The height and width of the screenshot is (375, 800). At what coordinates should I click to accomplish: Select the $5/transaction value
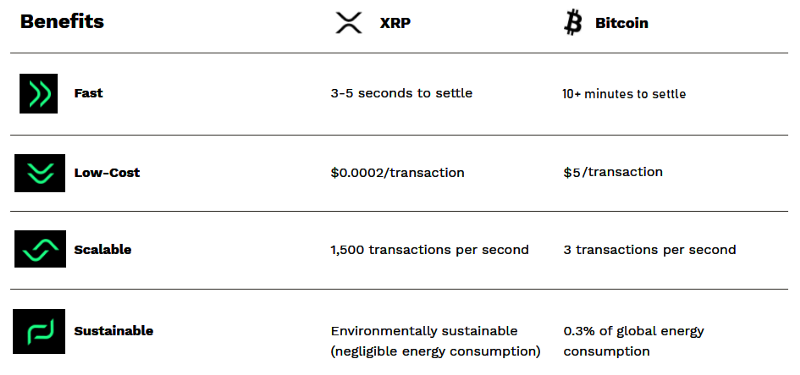613,172
